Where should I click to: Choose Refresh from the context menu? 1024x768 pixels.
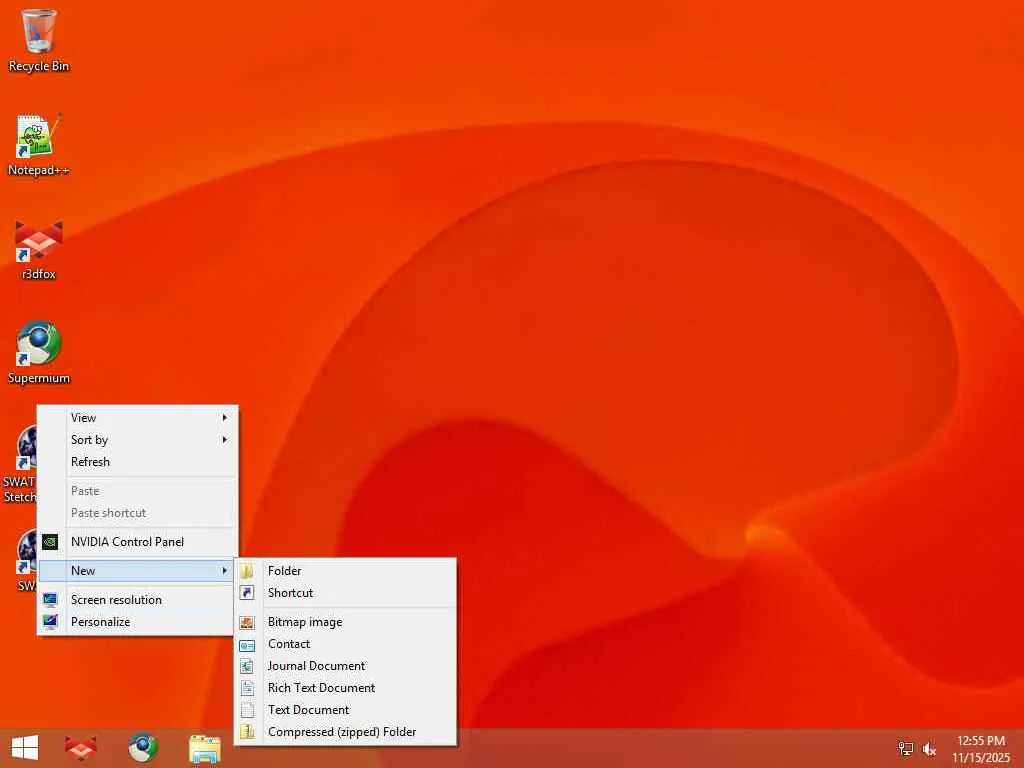[136, 462]
